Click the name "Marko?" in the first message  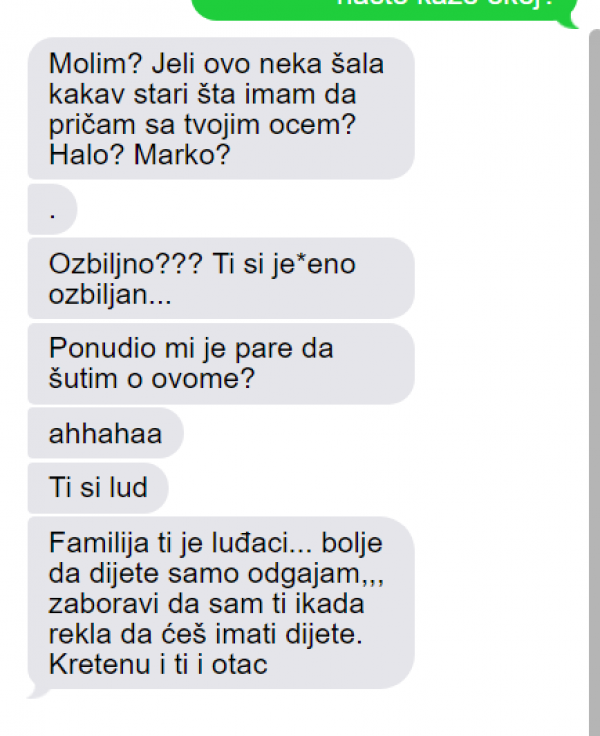pyautogui.click(x=182, y=154)
